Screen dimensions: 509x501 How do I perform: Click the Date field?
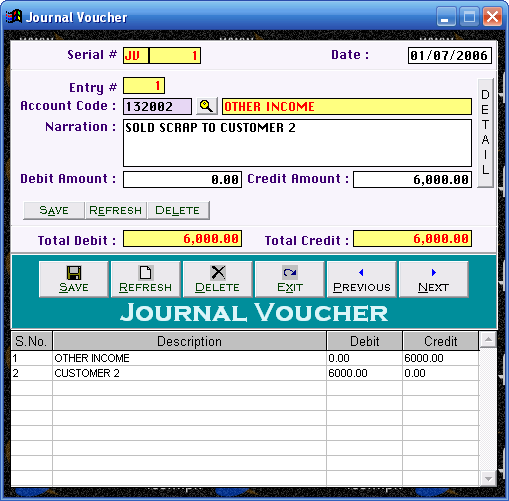pyautogui.click(x=450, y=55)
